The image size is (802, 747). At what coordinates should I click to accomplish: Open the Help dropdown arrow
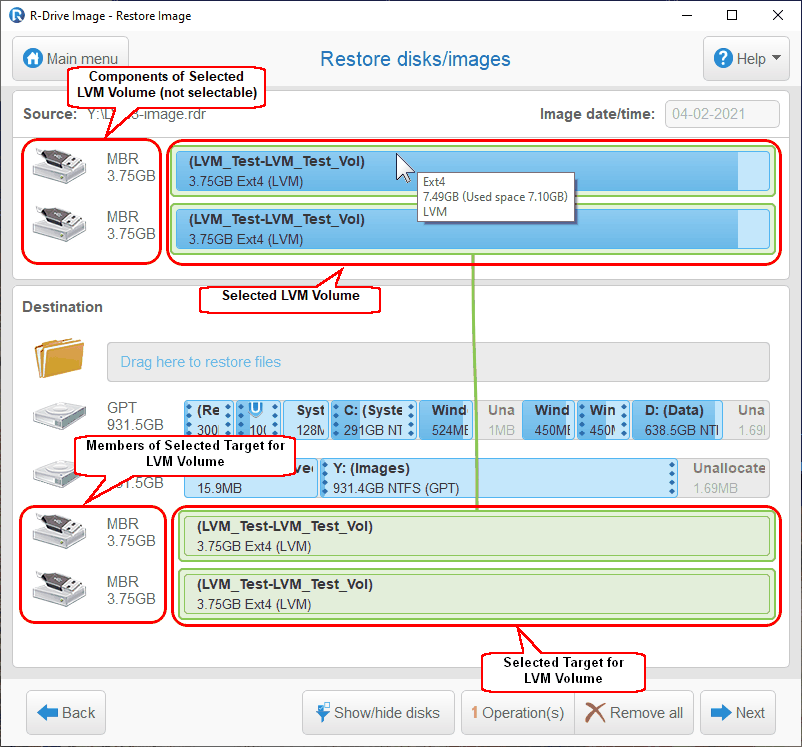pos(776,58)
